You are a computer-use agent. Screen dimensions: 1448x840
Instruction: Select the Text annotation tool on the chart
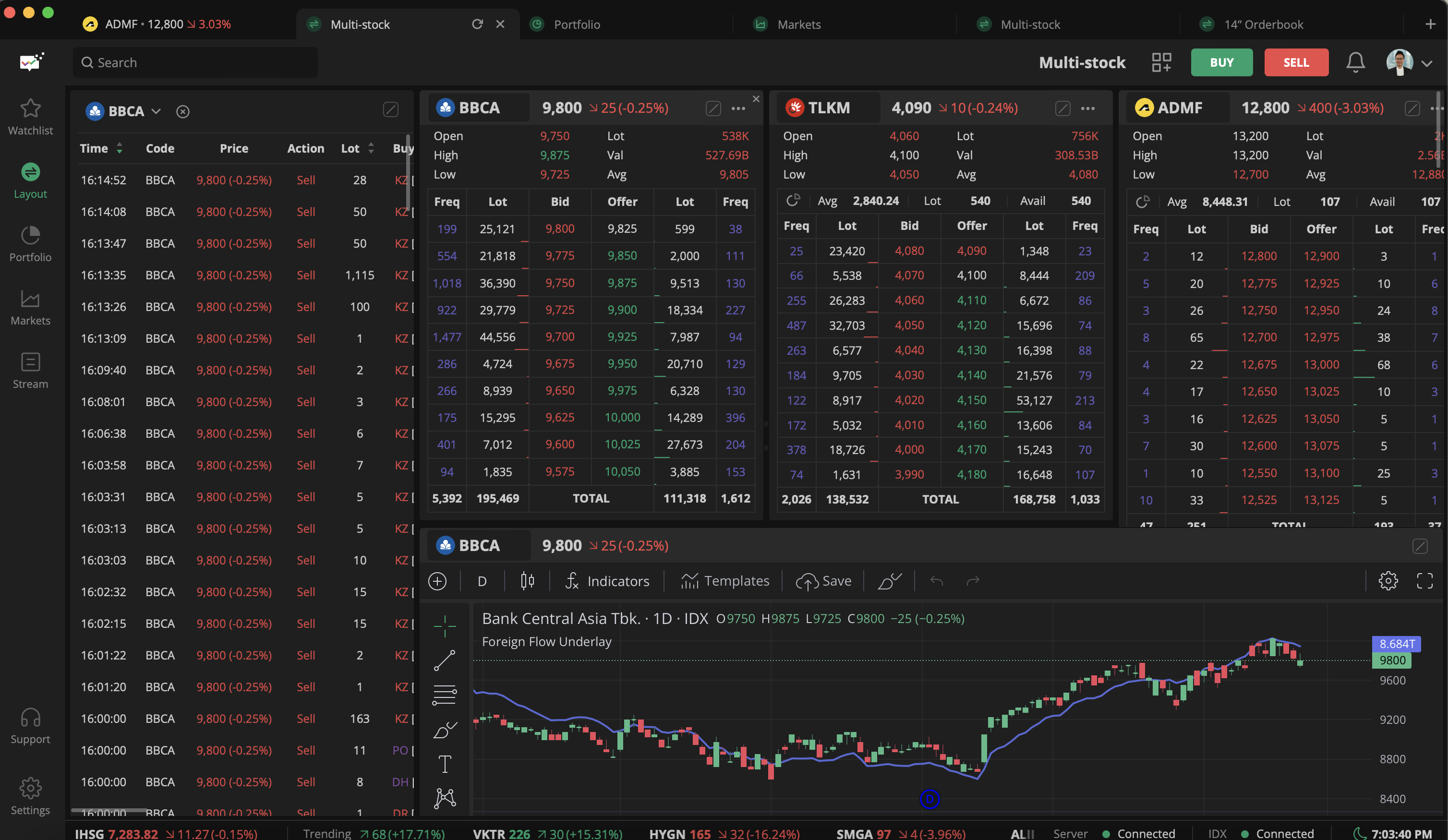pyautogui.click(x=445, y=764)
